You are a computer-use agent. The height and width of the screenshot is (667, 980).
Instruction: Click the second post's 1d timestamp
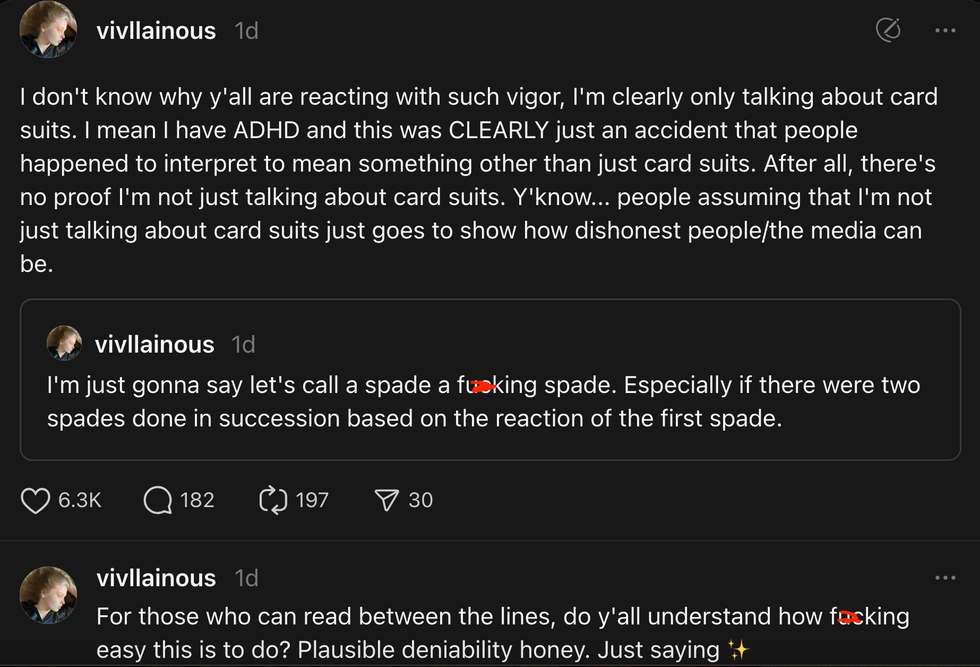[246, 578]
